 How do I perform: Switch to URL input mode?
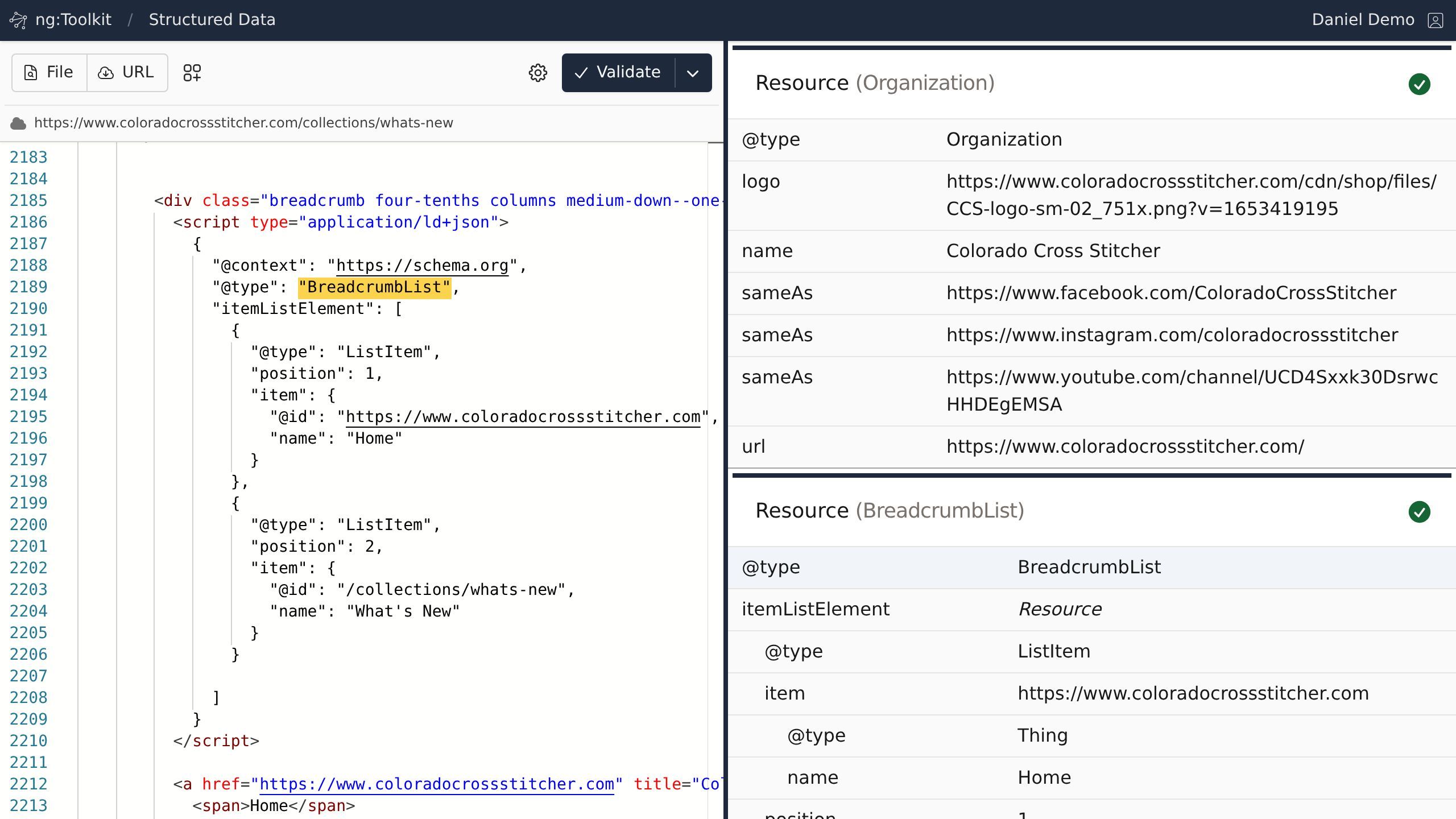click(x=127, y=73)
